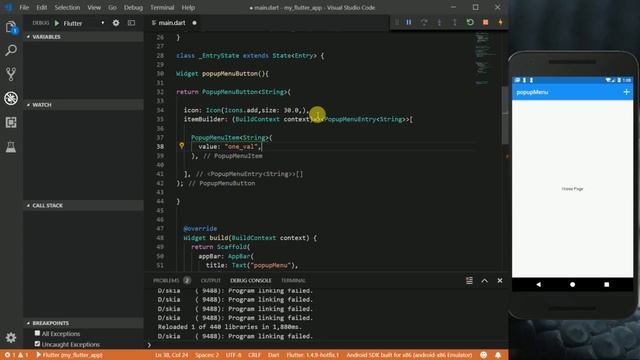Switch to the Debug Console tab
The height and width of the screenshot is (360, 640).
click(x=251, y=280)
